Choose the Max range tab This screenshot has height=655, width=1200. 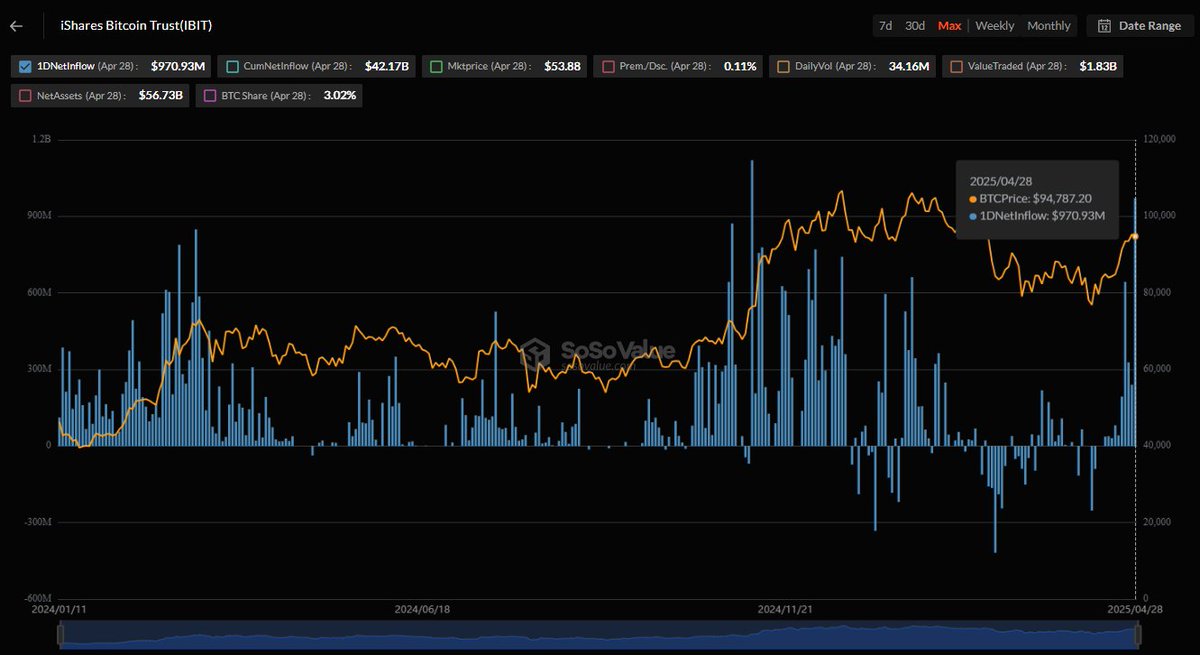(x=949, y=26)
